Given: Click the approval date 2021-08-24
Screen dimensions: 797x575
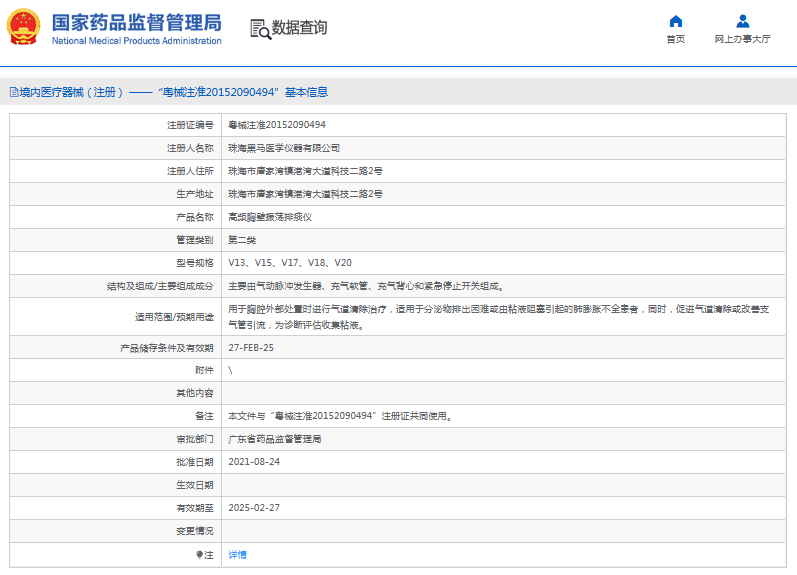Looking at the screenshot, I should tap(254, 462).
